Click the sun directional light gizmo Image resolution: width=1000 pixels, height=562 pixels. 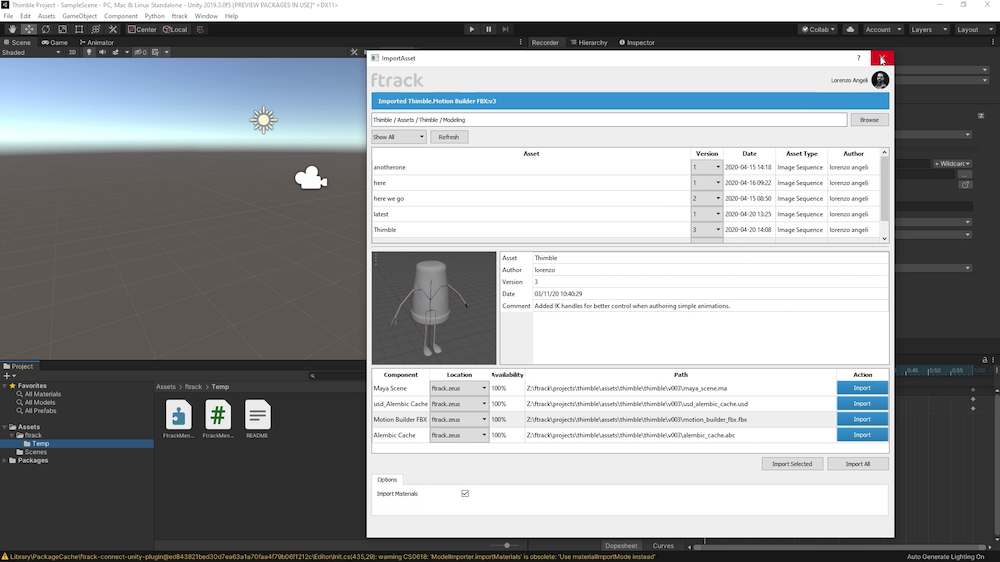pyautogui.click(x=263, y=120)
